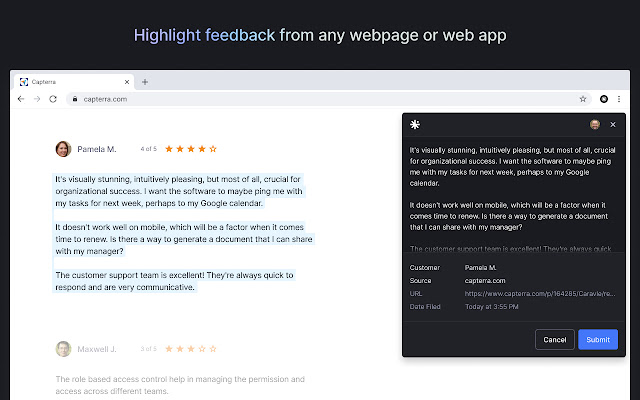The height and width of the screenshot is (400, 640).
Task: Cancel the feedback submission
Action: (x=554, y=339)
